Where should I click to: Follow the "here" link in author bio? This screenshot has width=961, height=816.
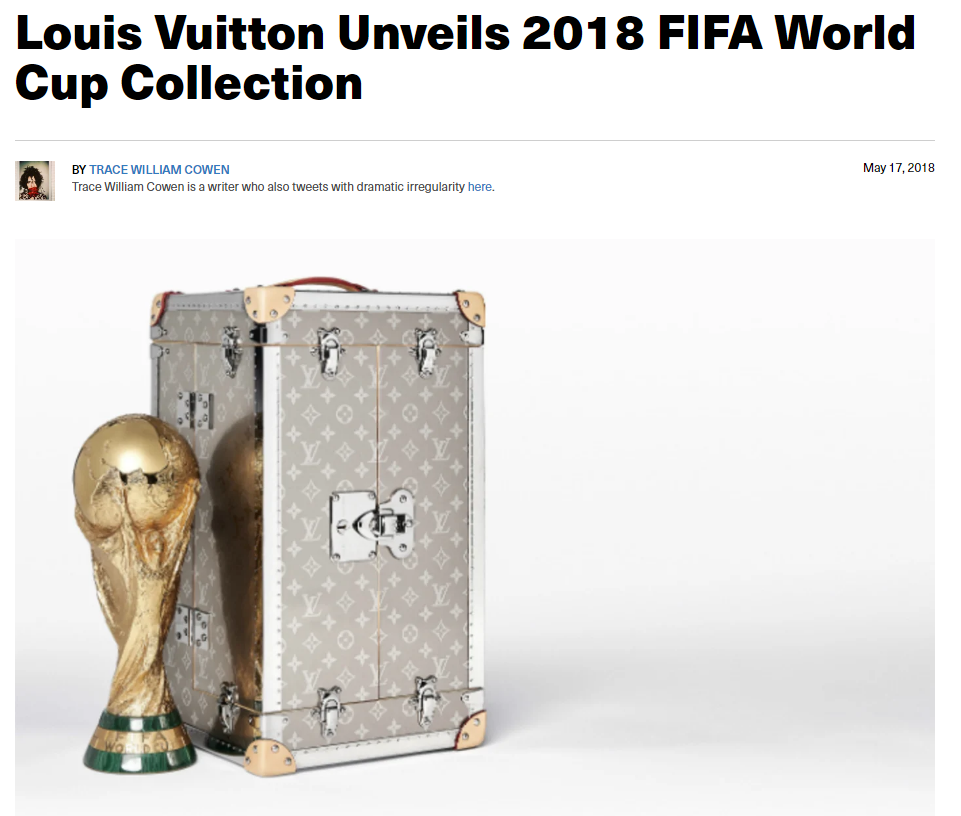coord(480,187)
